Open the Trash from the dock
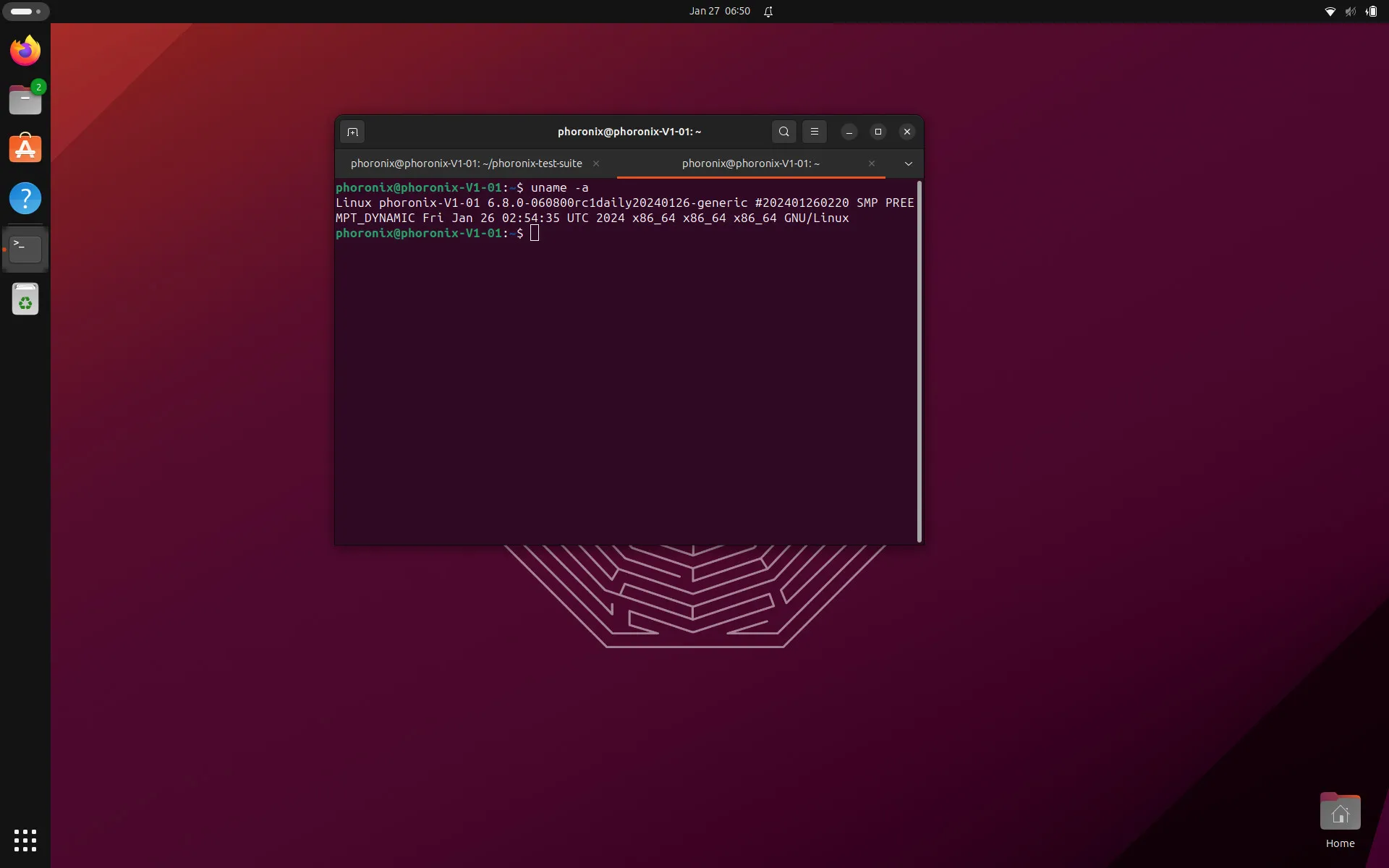The width and height of the screenshot is (1389, 868). click(25, 299)
